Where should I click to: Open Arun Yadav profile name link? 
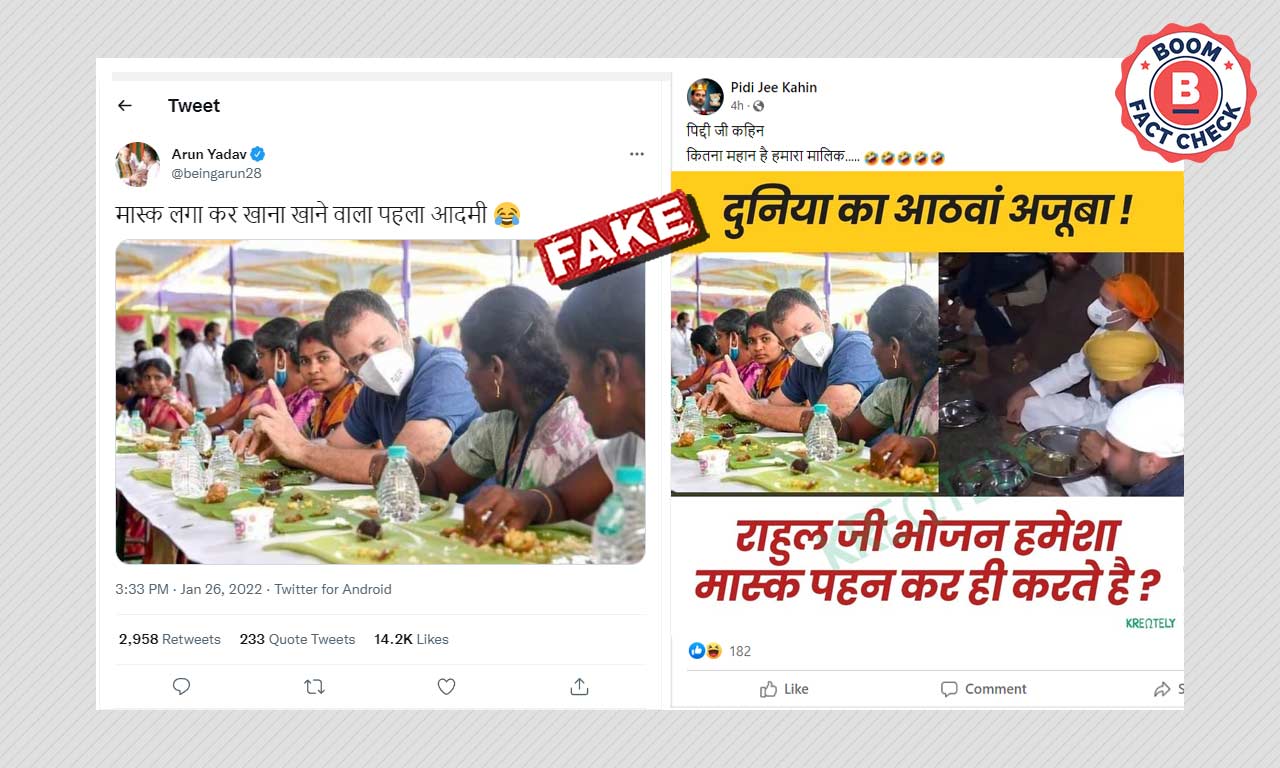click(x=209, y=154)
